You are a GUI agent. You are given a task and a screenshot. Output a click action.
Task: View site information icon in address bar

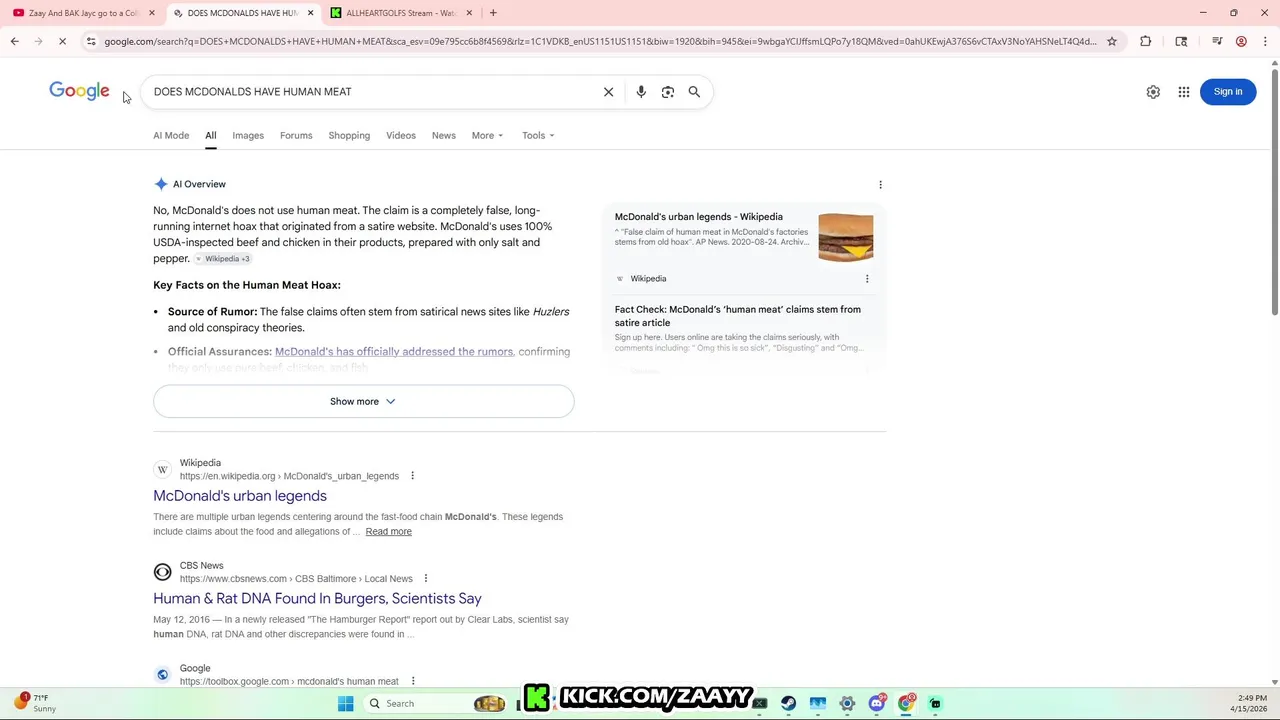pyautogui.click(x=91, y=41)
